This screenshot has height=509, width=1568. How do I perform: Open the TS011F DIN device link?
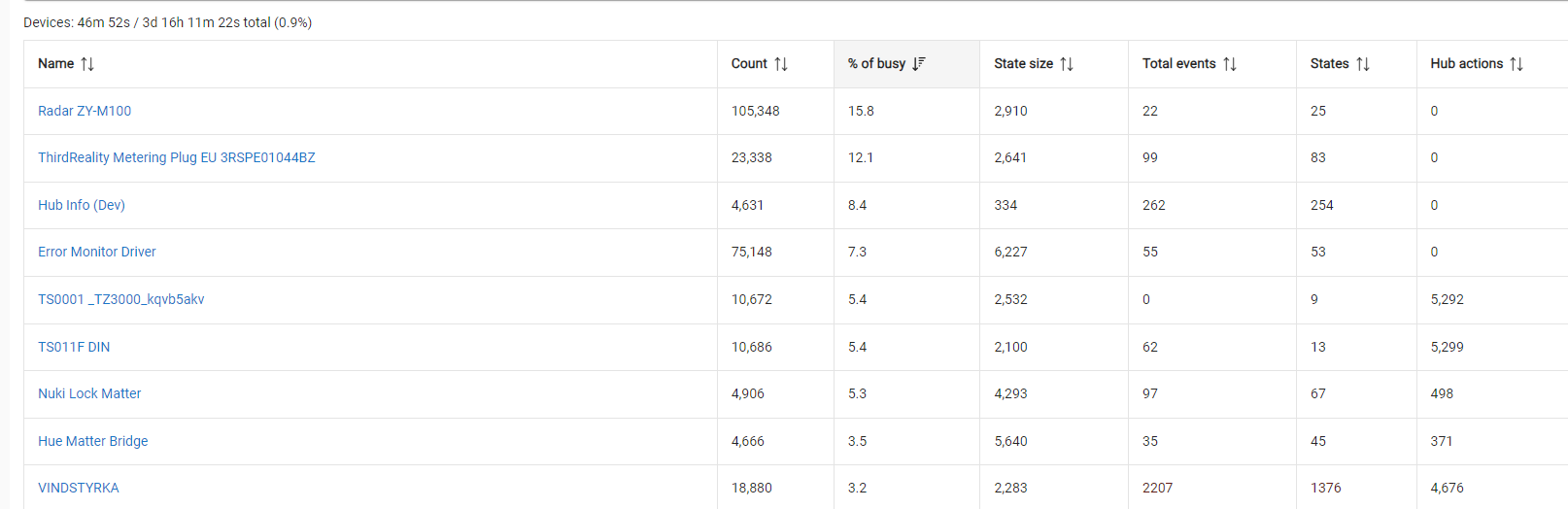pos(74,347)
